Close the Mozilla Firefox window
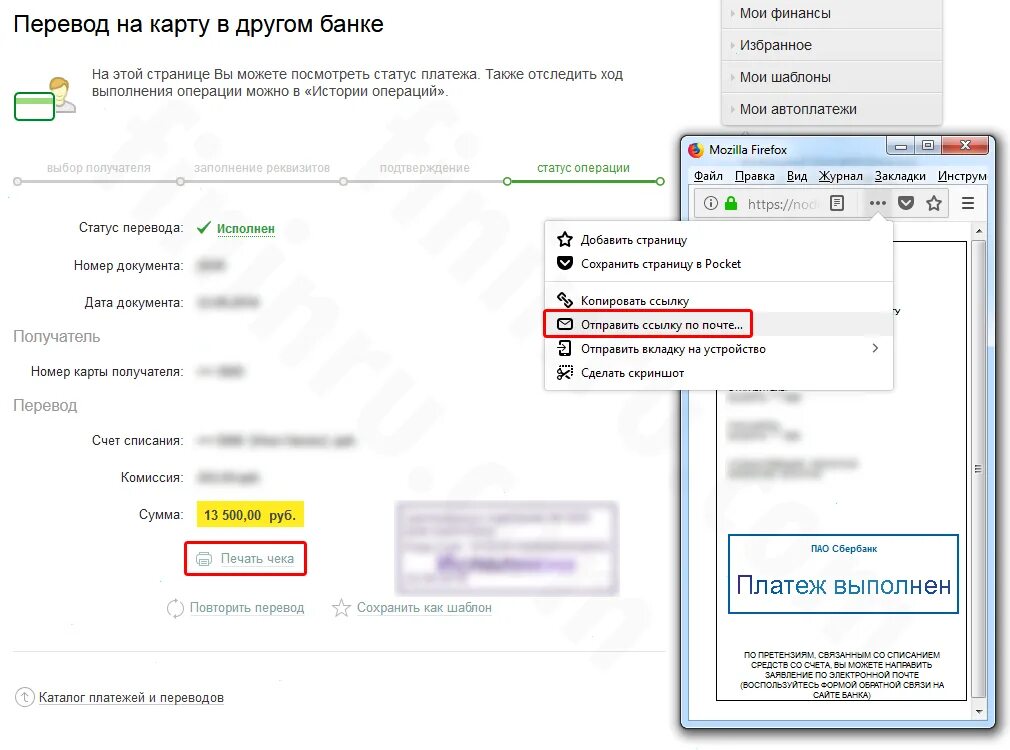The height and width of the screenshot is (750, 1010). [965, 146]
